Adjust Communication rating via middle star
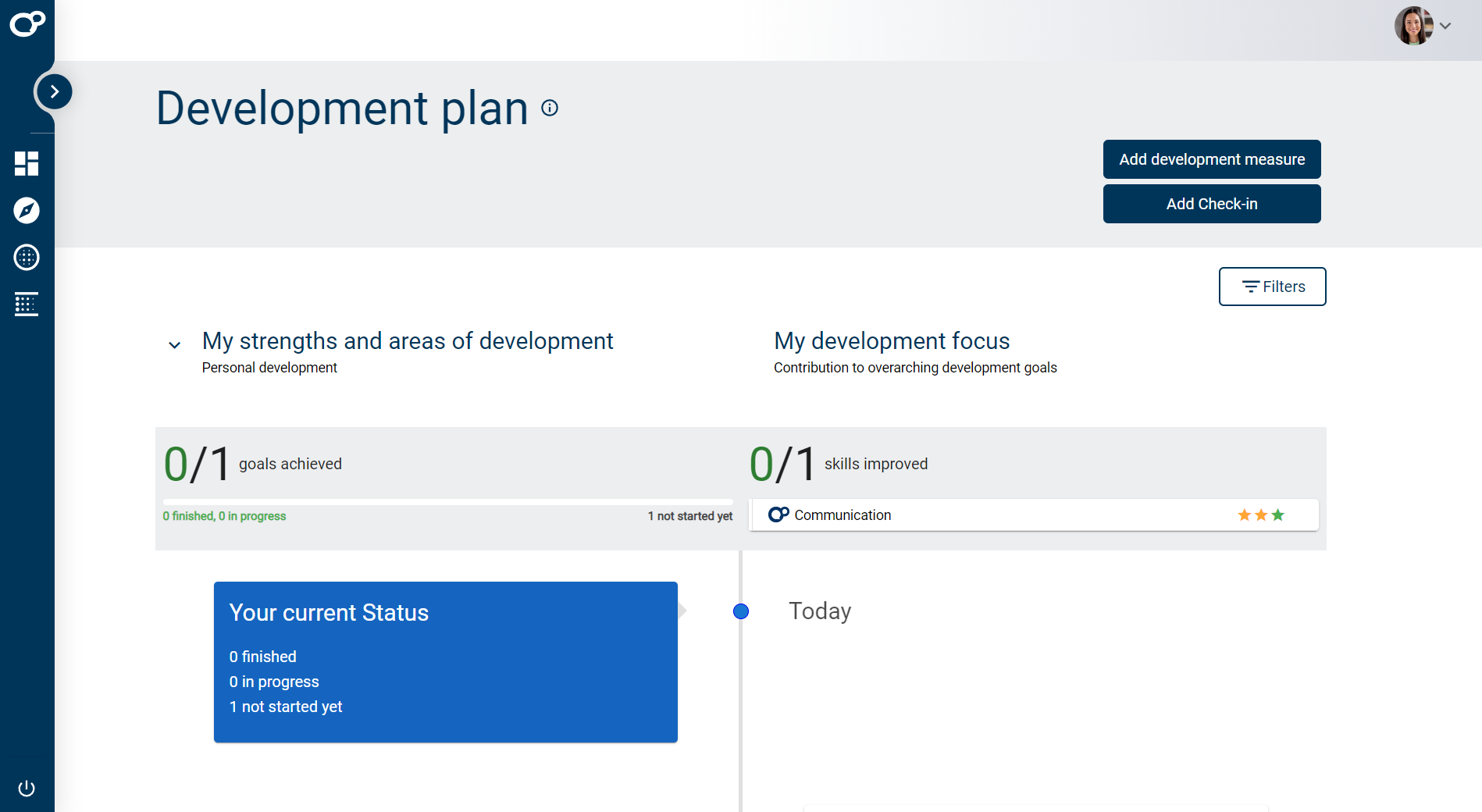 [1260, 515]
